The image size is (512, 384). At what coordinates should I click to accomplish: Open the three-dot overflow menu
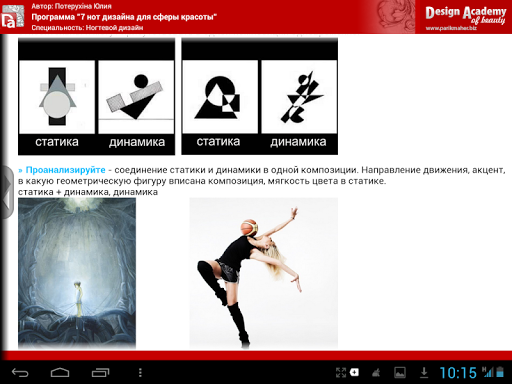click(x=140, y=372)
